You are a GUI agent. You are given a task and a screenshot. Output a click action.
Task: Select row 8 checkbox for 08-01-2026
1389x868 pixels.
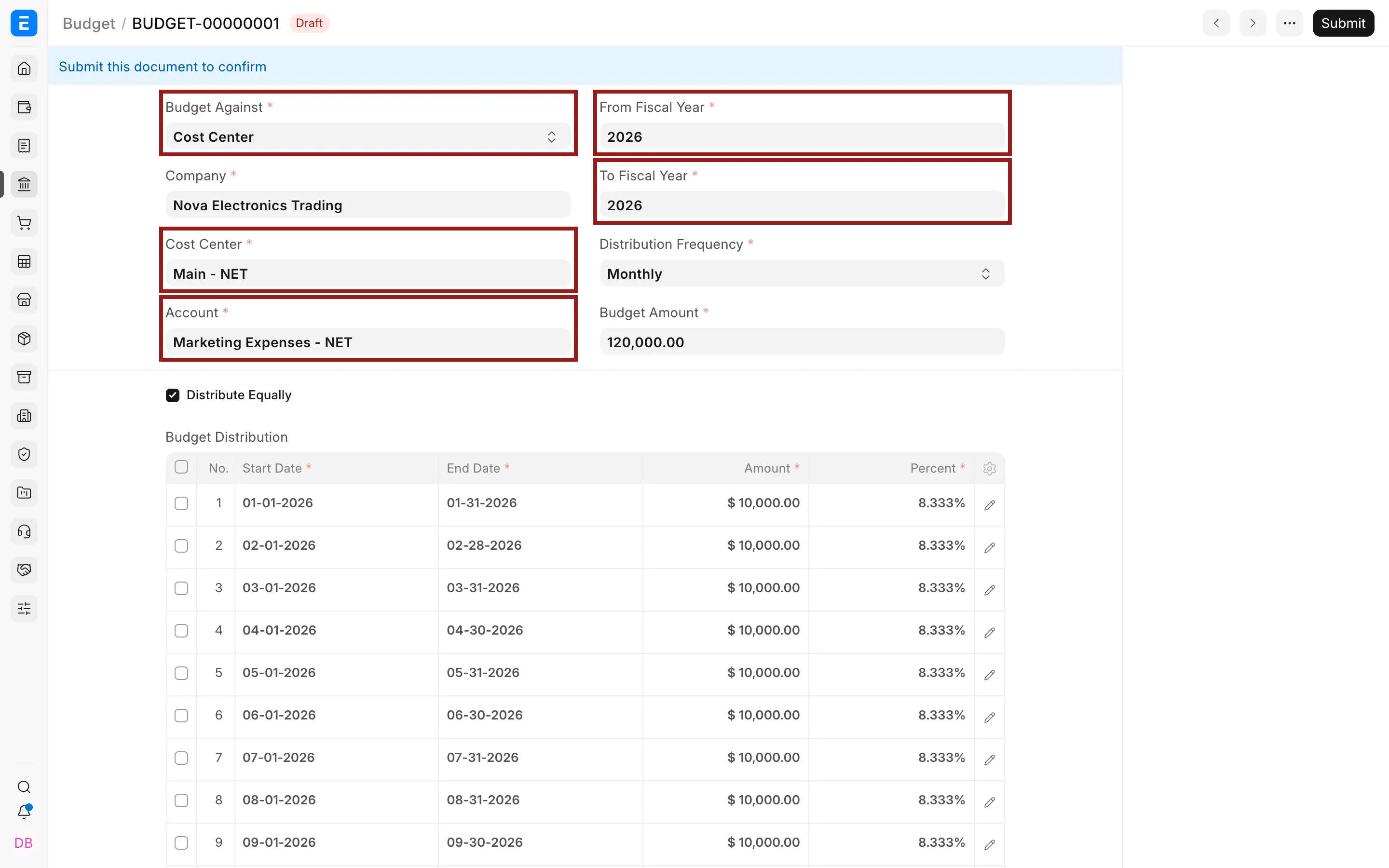click(x=181, y=800)
